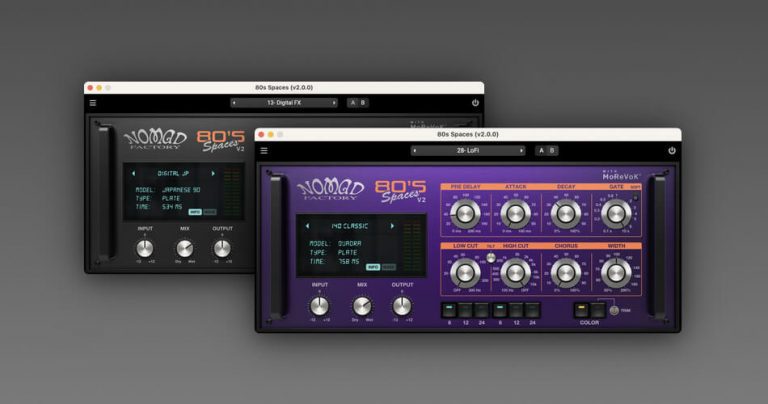
Task: Click the dimmed button beside INFO in black window
Action: [210, 212]
